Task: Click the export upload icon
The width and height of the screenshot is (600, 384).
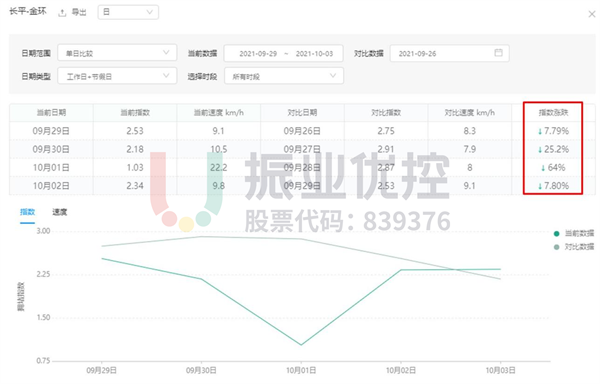Action: tap(62, 13)
